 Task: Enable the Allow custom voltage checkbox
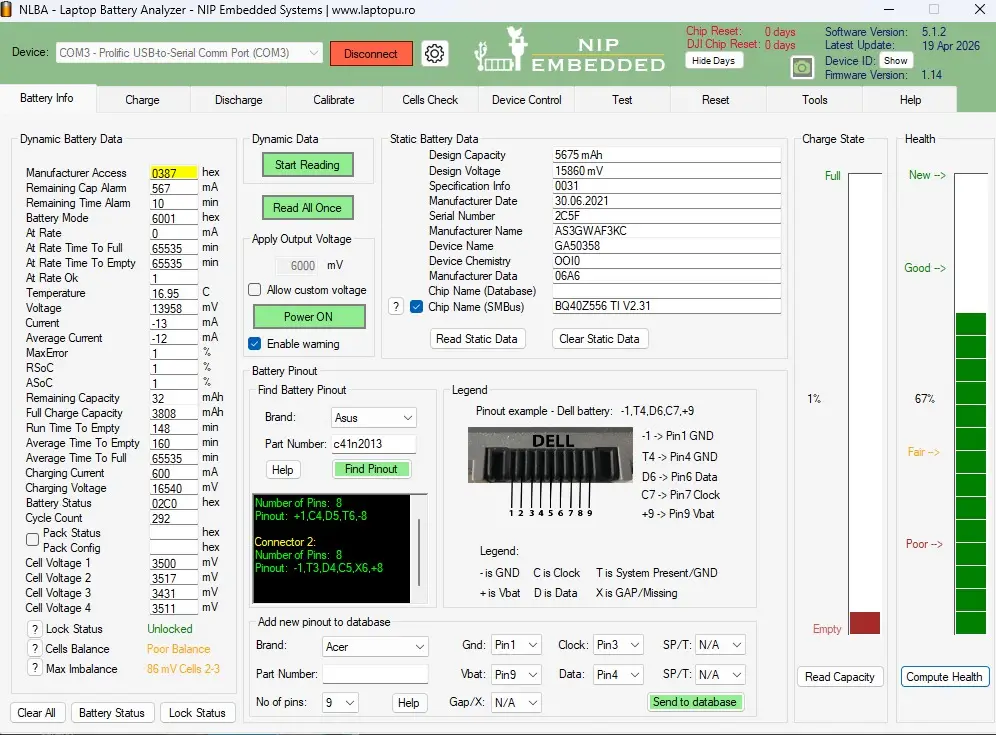tap(255, 290)
